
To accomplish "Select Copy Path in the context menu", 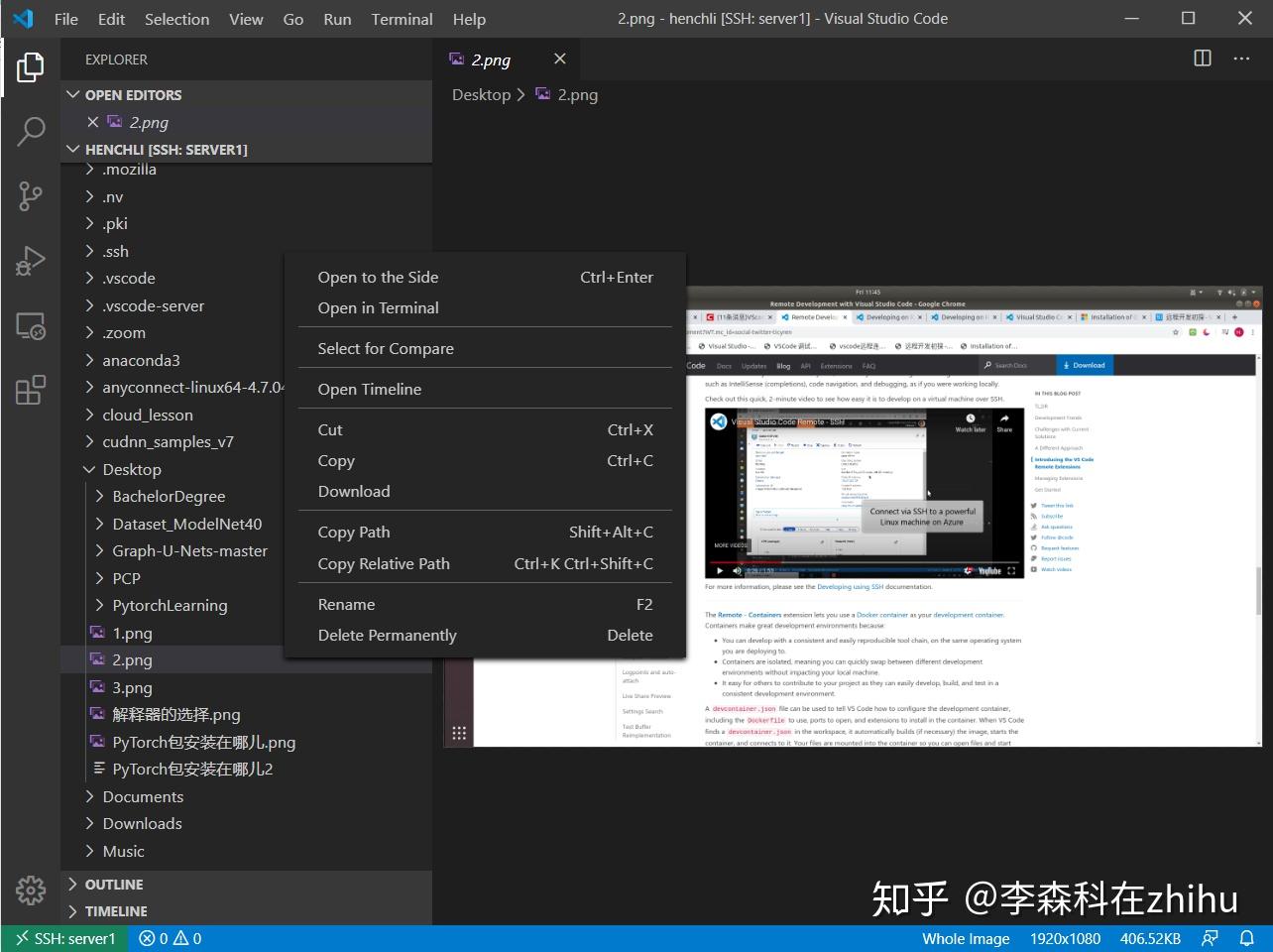I will point(353,532).
